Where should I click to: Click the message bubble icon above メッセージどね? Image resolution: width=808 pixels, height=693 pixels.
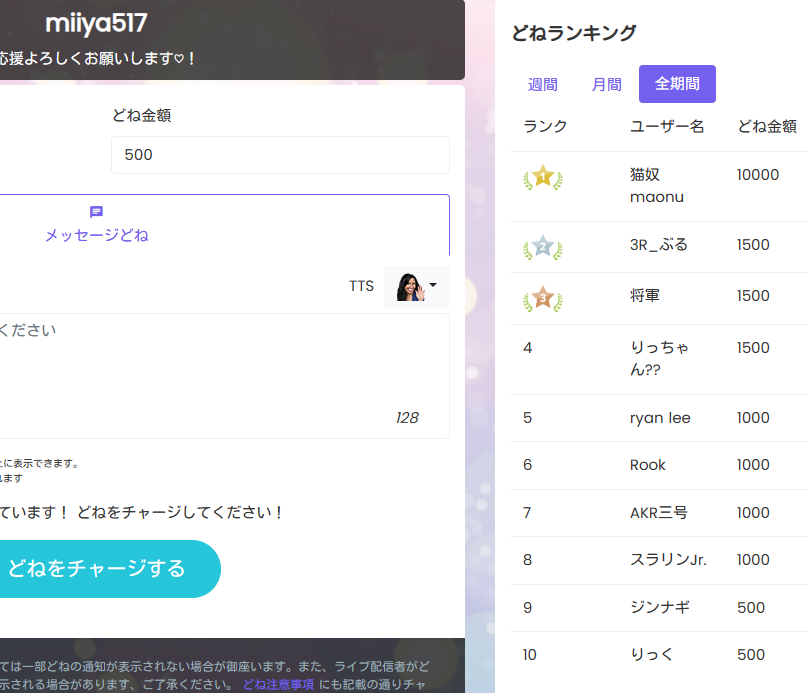(x=96, y=212)
